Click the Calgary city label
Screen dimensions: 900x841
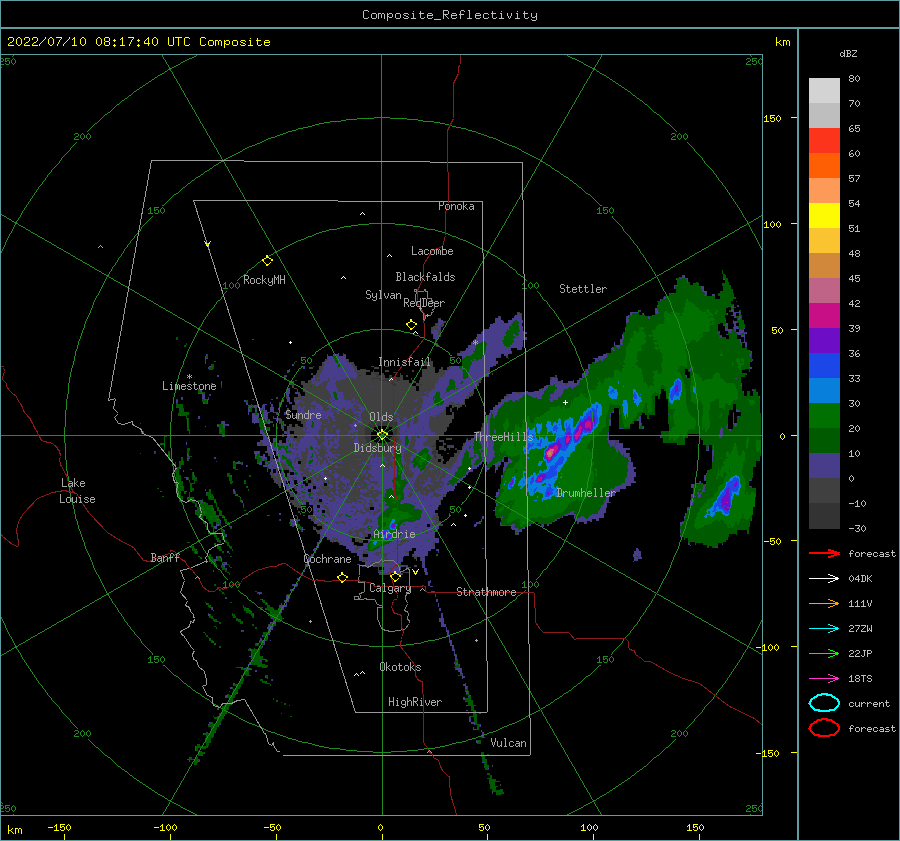pos(390,588)
